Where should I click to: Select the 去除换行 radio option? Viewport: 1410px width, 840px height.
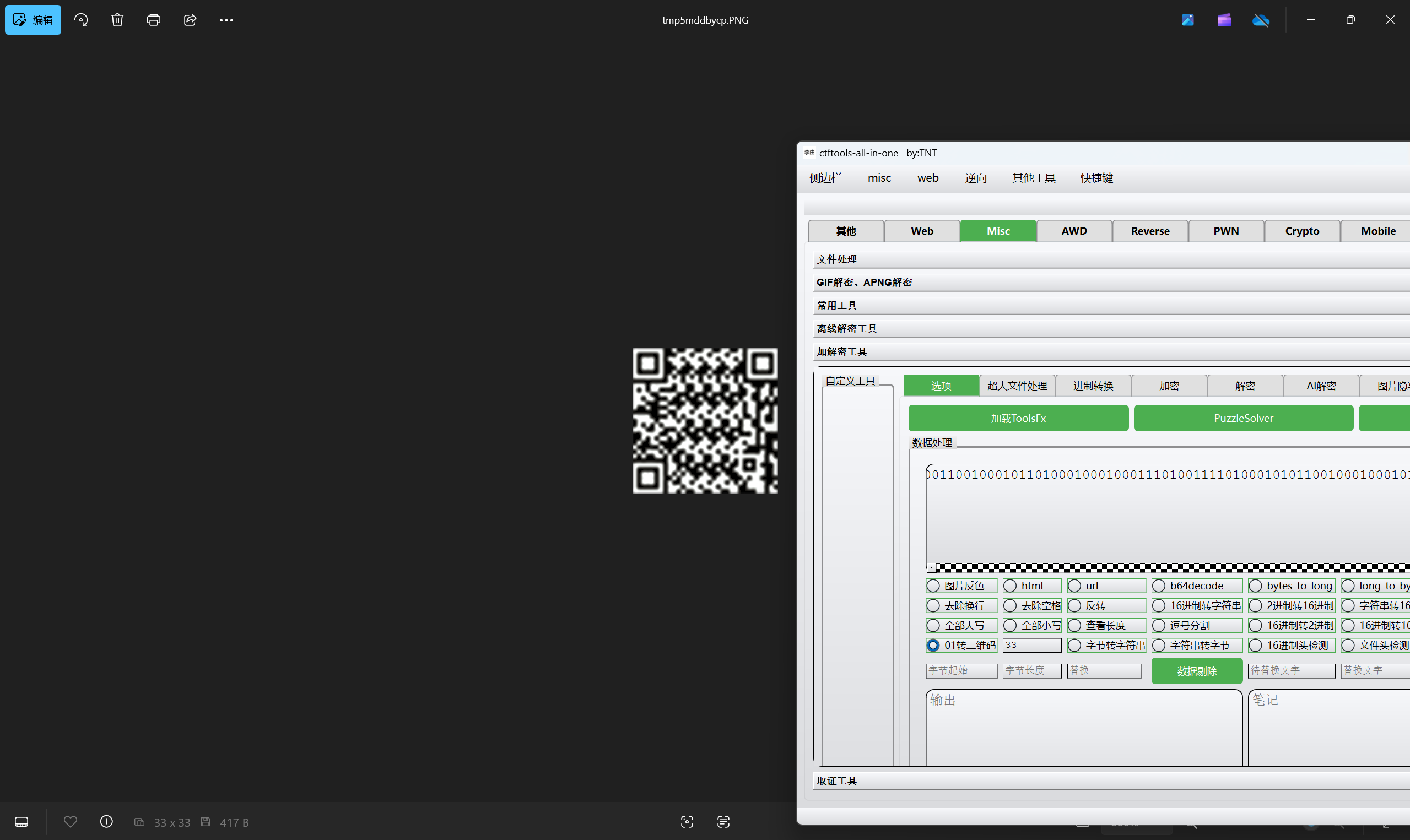(961, 606)
